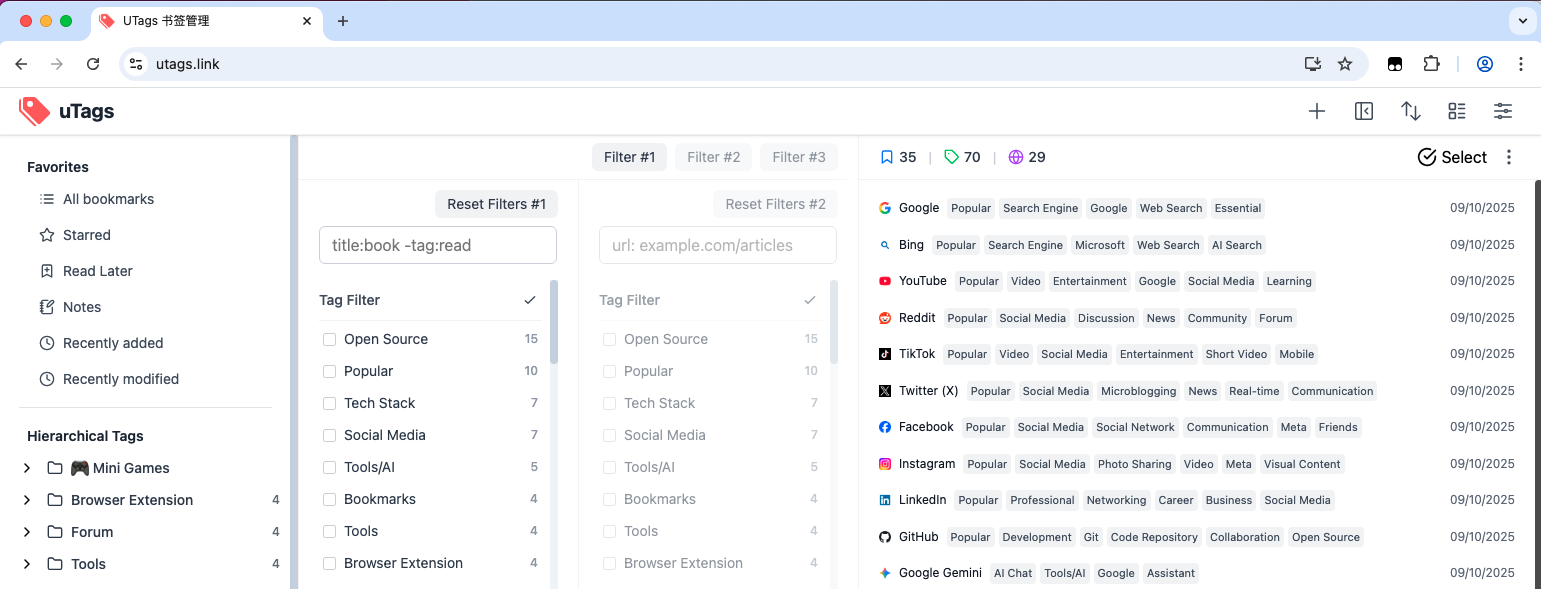The height and width of the screenshot is (589, 1541).
Task: Toggle the sidebar panel icon
Action: (1364, 112)
